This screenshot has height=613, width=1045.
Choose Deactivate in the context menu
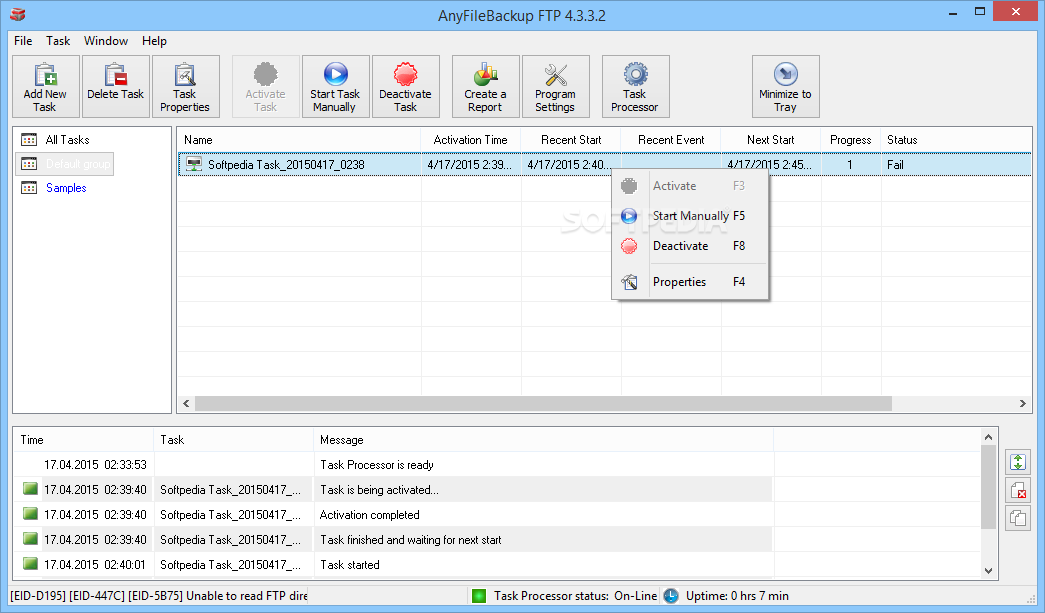[690, 246]
